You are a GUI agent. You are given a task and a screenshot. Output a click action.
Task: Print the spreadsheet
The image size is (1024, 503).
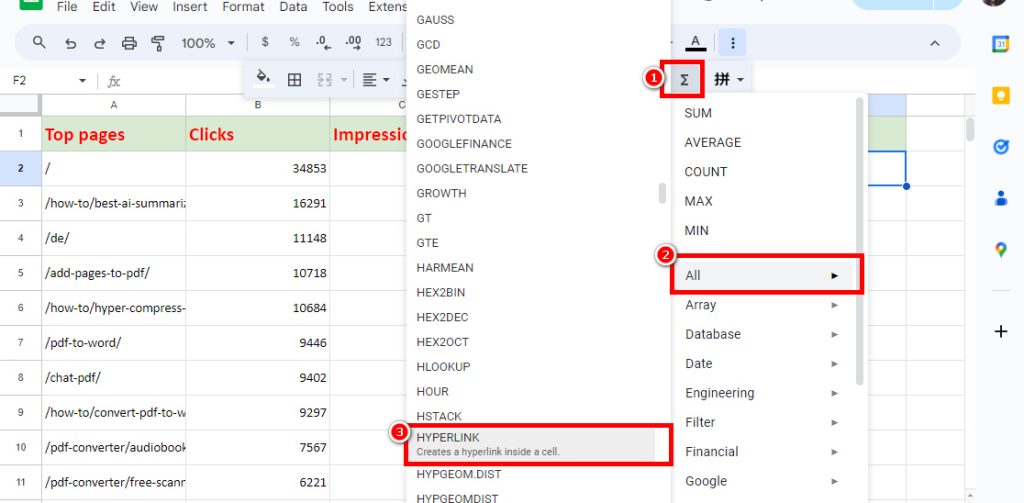click(129, 43)
